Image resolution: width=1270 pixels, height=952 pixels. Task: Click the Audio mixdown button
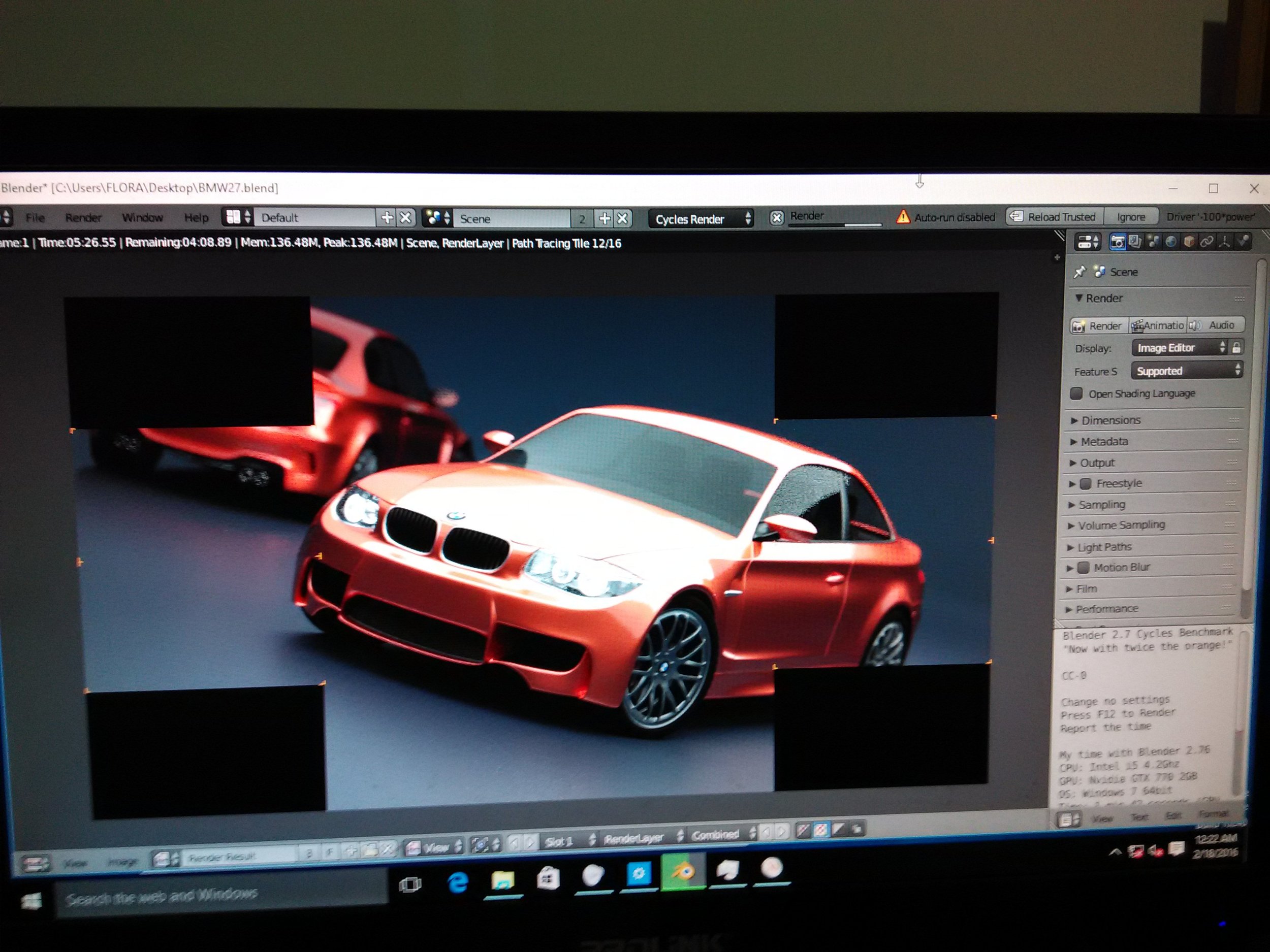click(x=1216, y=325)
